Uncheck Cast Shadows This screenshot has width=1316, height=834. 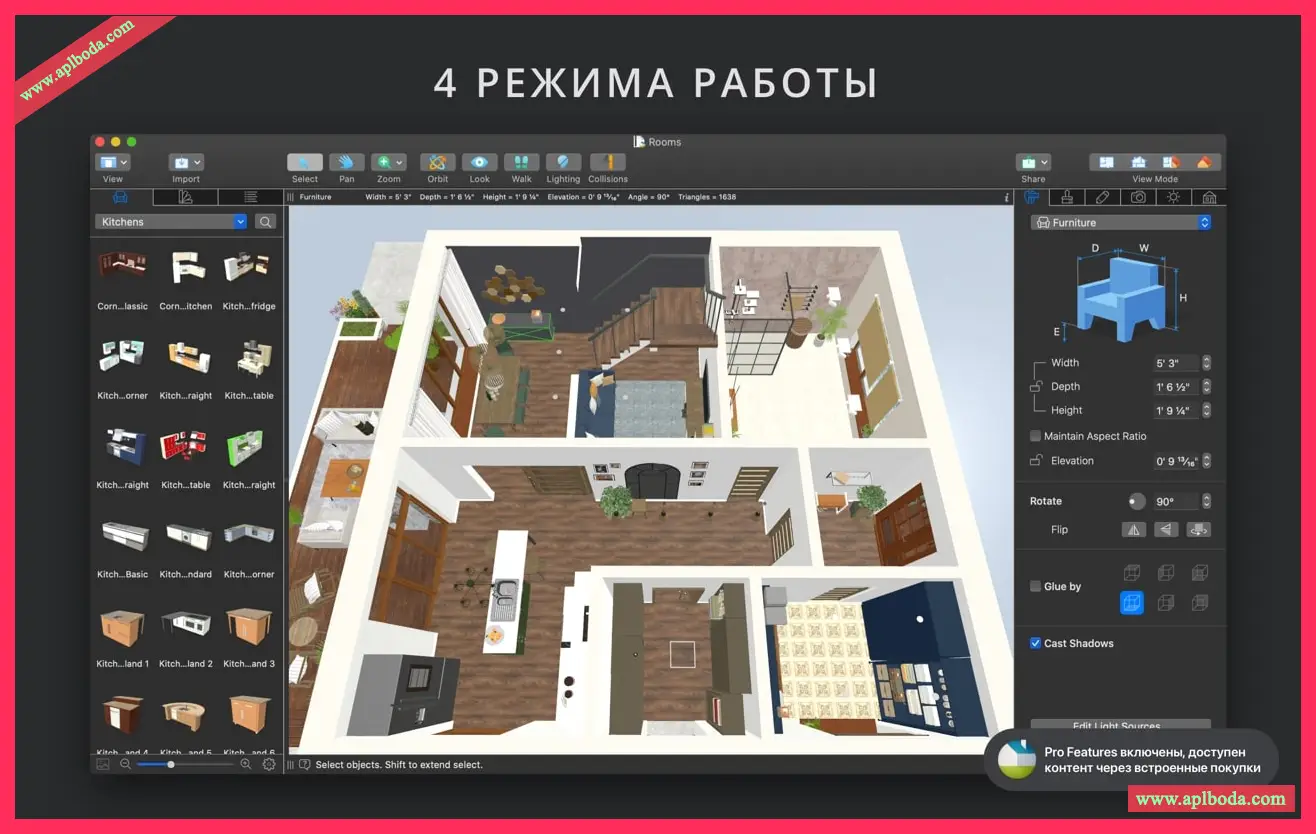(x=1035, y=643)
